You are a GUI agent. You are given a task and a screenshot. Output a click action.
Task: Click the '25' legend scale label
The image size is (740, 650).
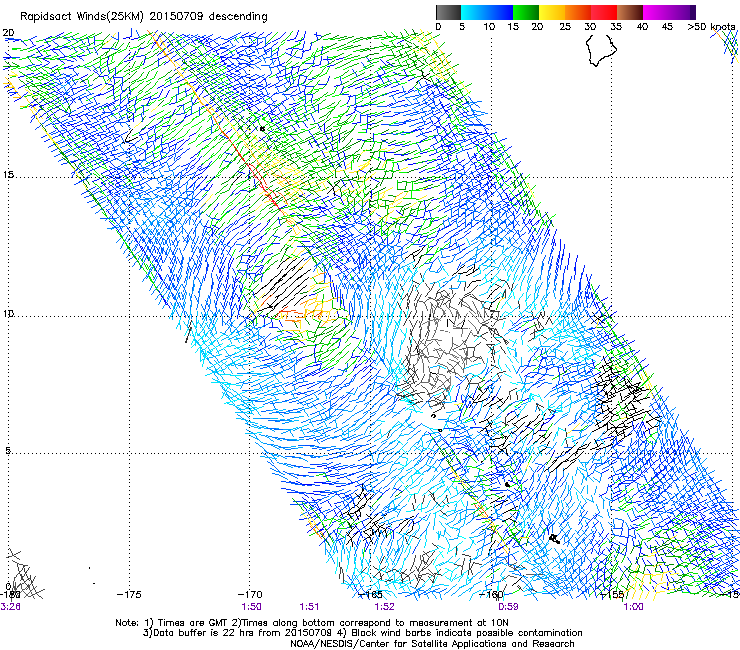coord(565,26)
